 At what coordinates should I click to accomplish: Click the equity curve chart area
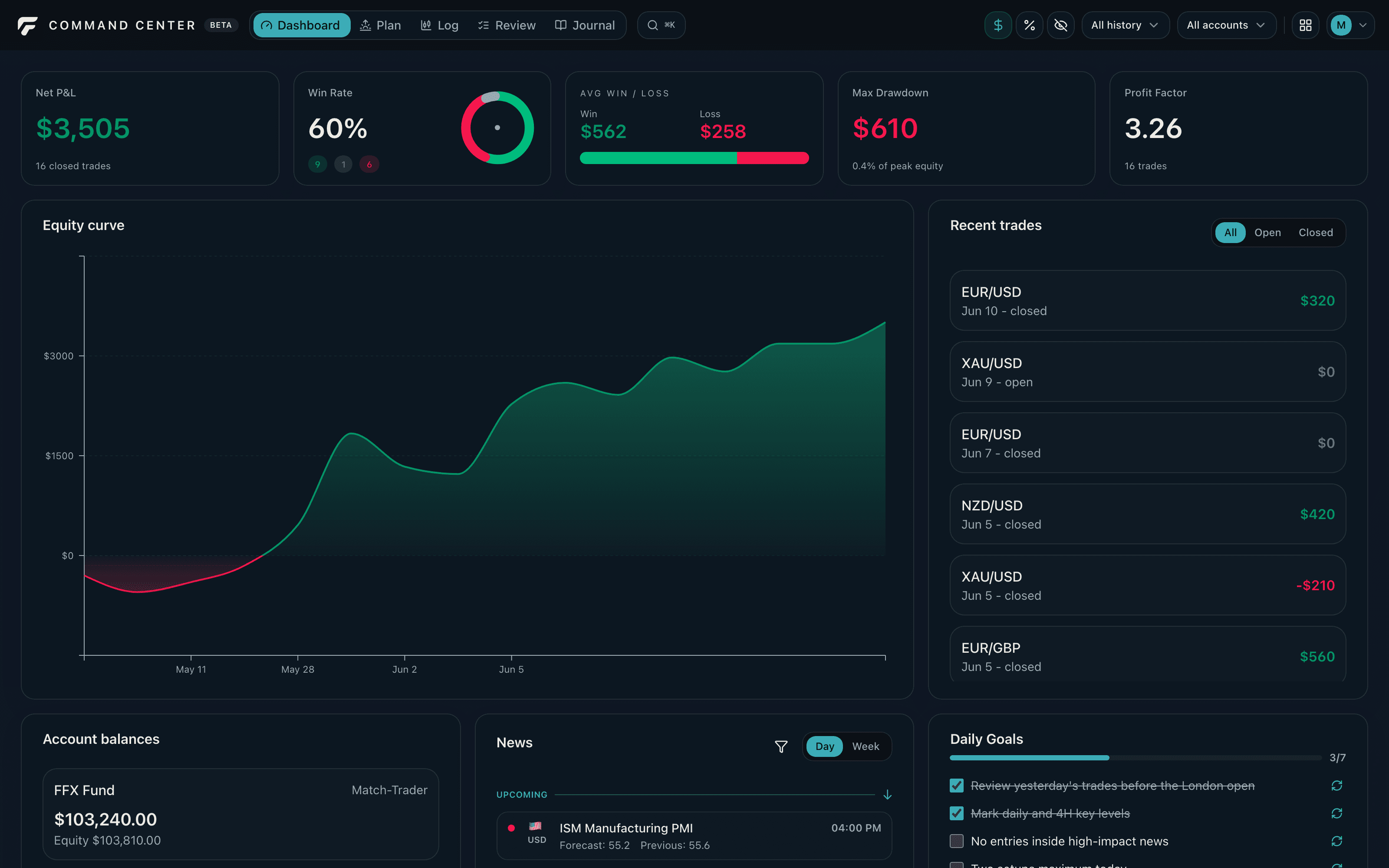pos(485,457)
